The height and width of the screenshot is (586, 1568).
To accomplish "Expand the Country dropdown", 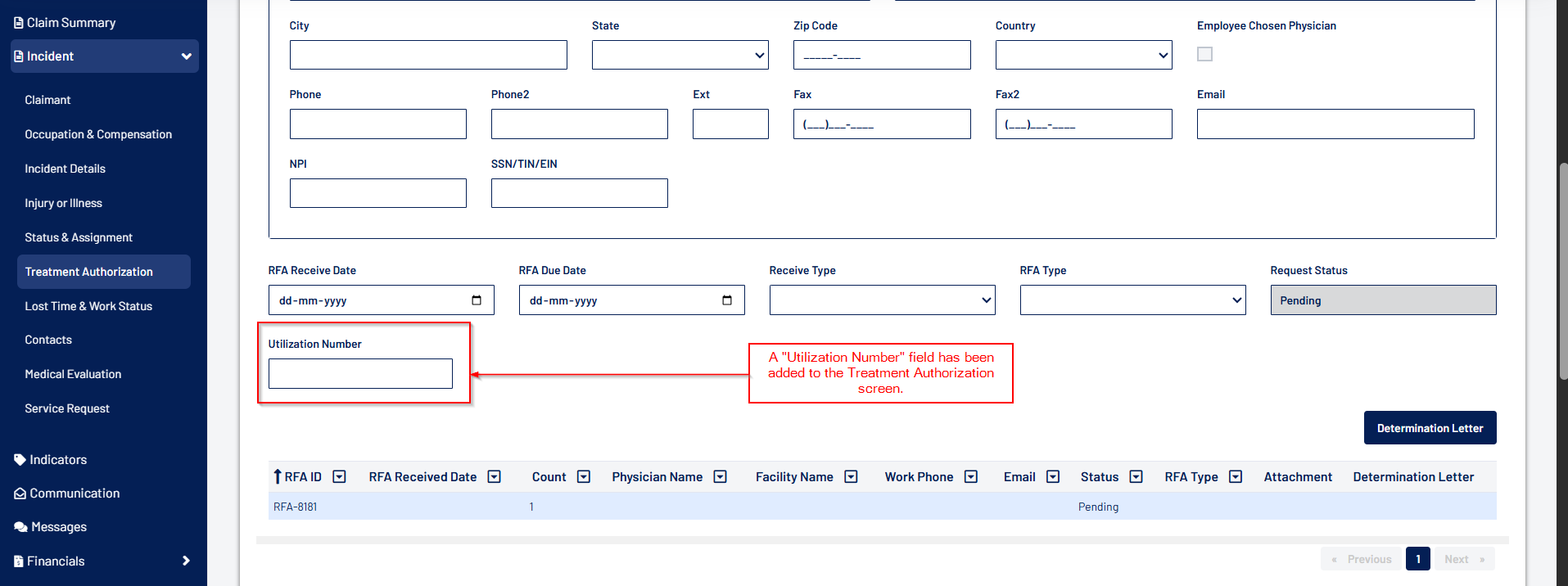I will coord(1083,55).
